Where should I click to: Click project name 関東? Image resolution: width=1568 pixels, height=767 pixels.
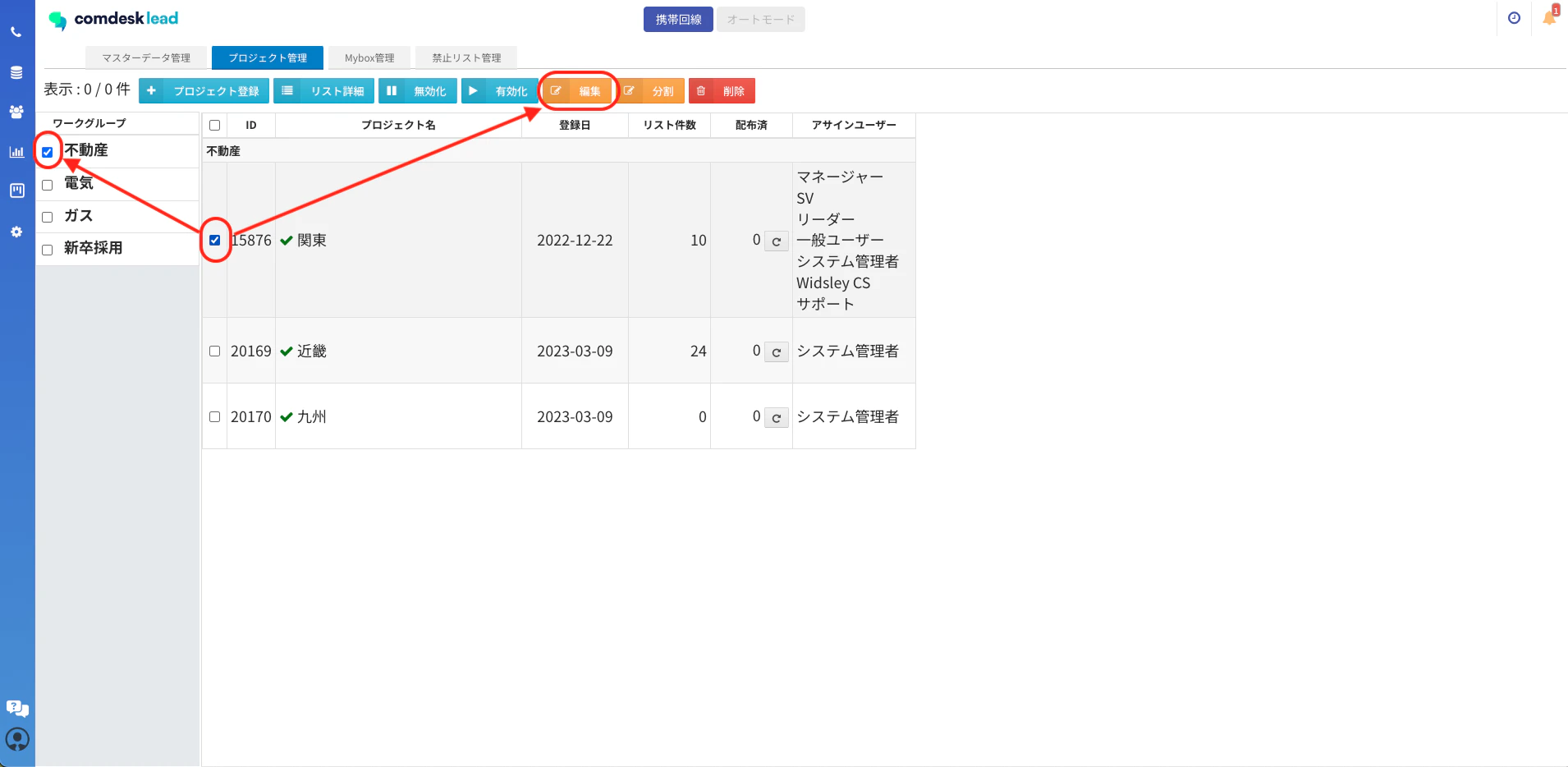coord(312,241)
